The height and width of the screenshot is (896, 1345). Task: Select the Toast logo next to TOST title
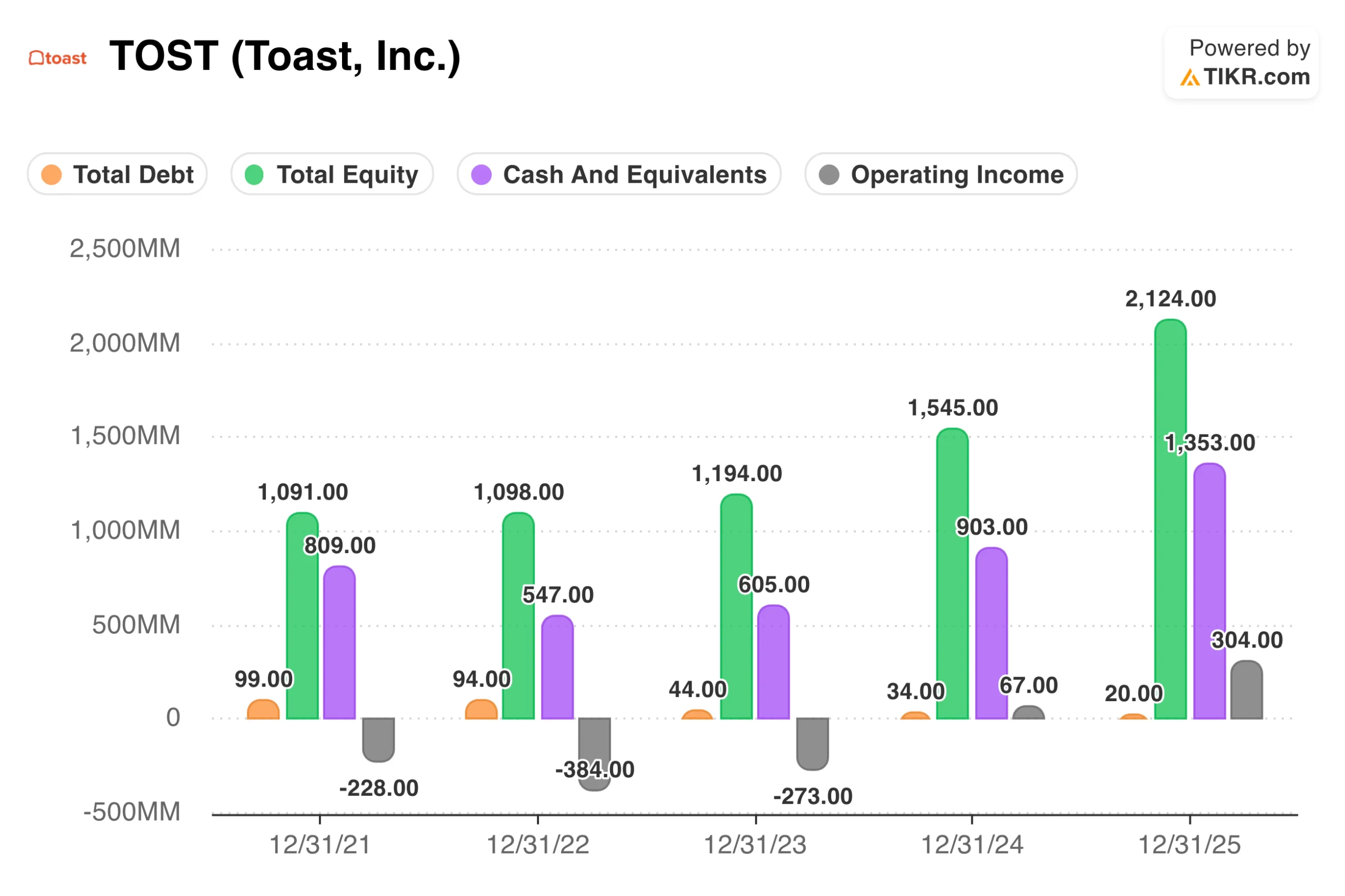[57, 57]
